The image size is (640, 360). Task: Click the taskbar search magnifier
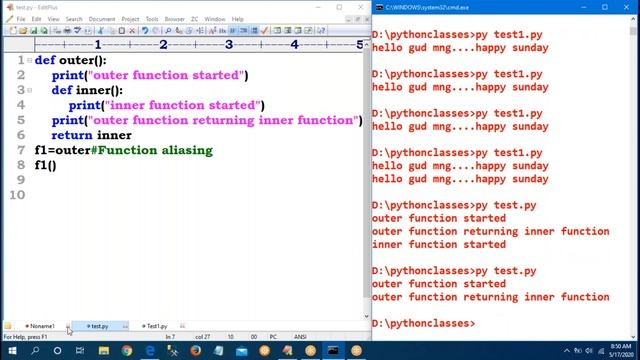(x=35, y=351)
